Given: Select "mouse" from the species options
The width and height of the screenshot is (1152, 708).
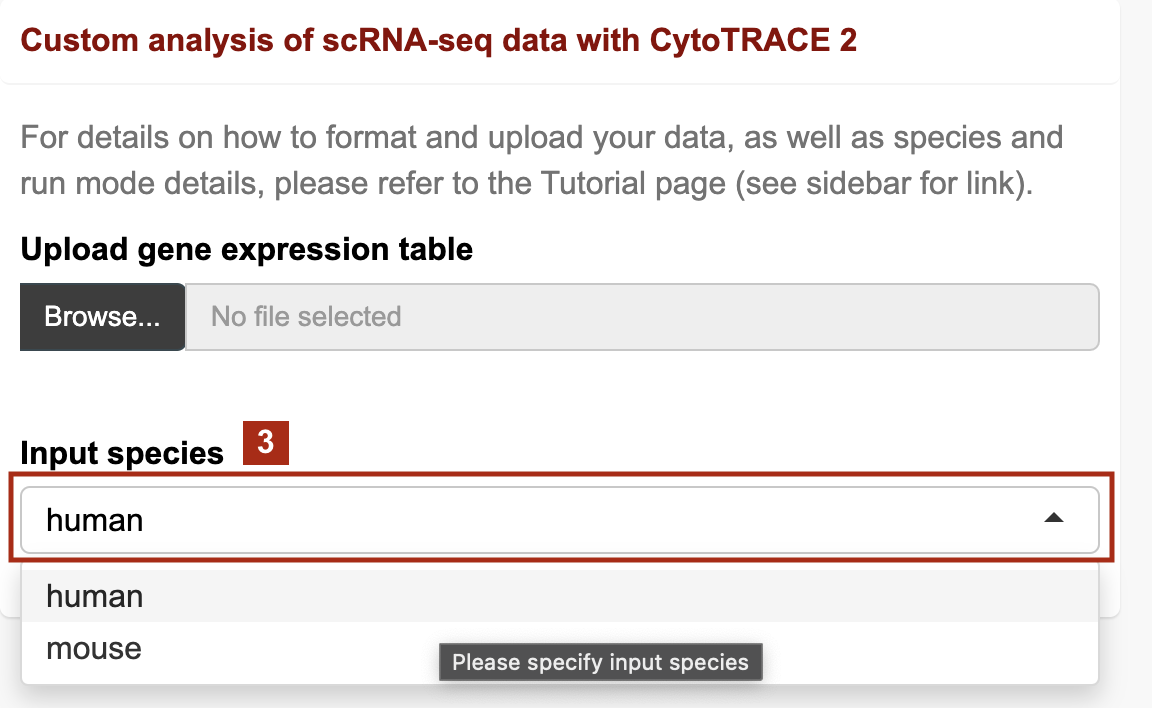Looking at the screenshot, I should 93,648.
